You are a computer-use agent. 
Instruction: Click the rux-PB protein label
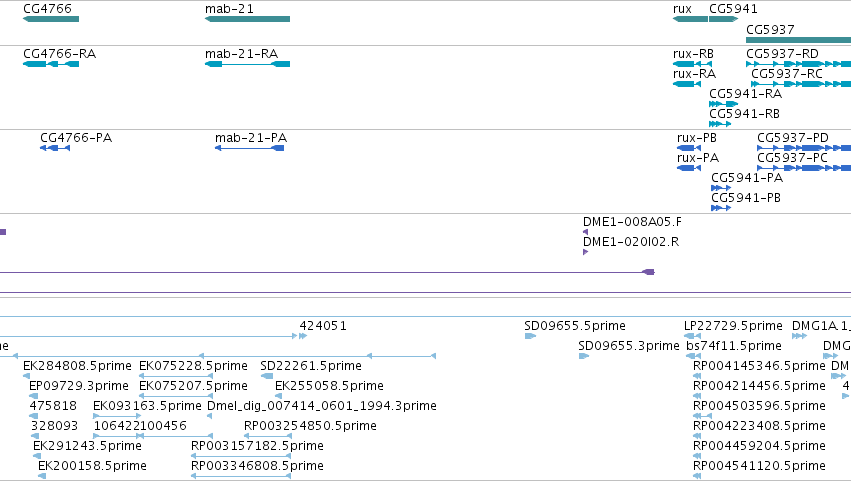(697, 138)
